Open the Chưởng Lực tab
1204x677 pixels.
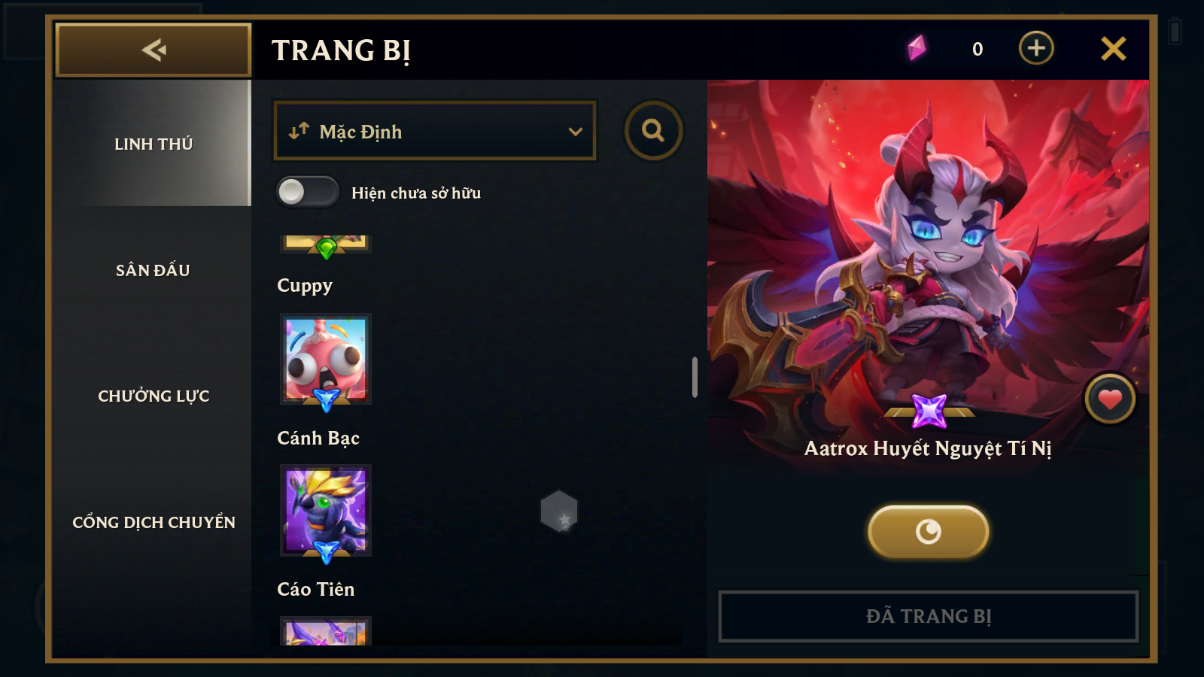(x=153, y=396)
